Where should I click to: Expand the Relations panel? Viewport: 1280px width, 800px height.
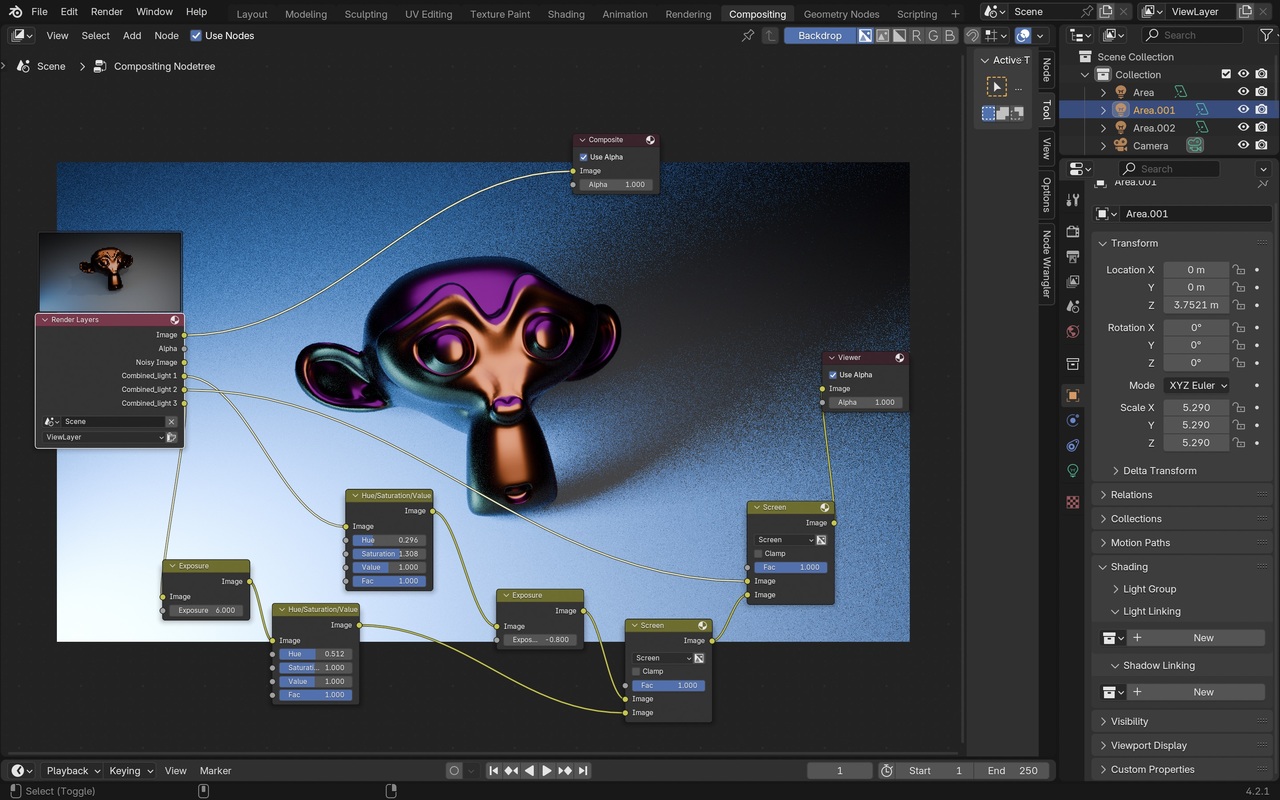click(x=1131, y=495)
